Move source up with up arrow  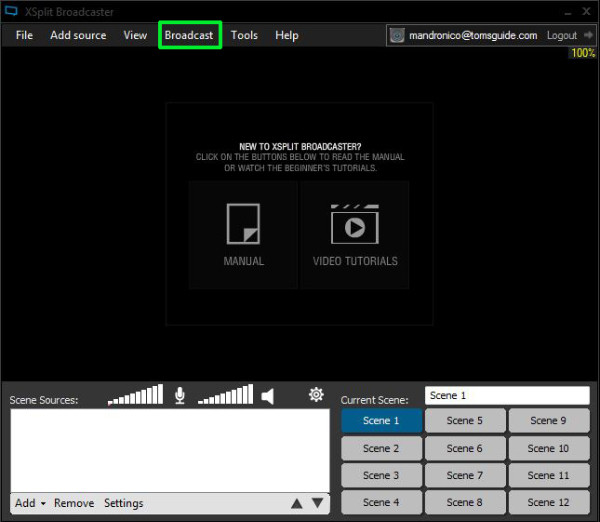click(x=297, y=504)
